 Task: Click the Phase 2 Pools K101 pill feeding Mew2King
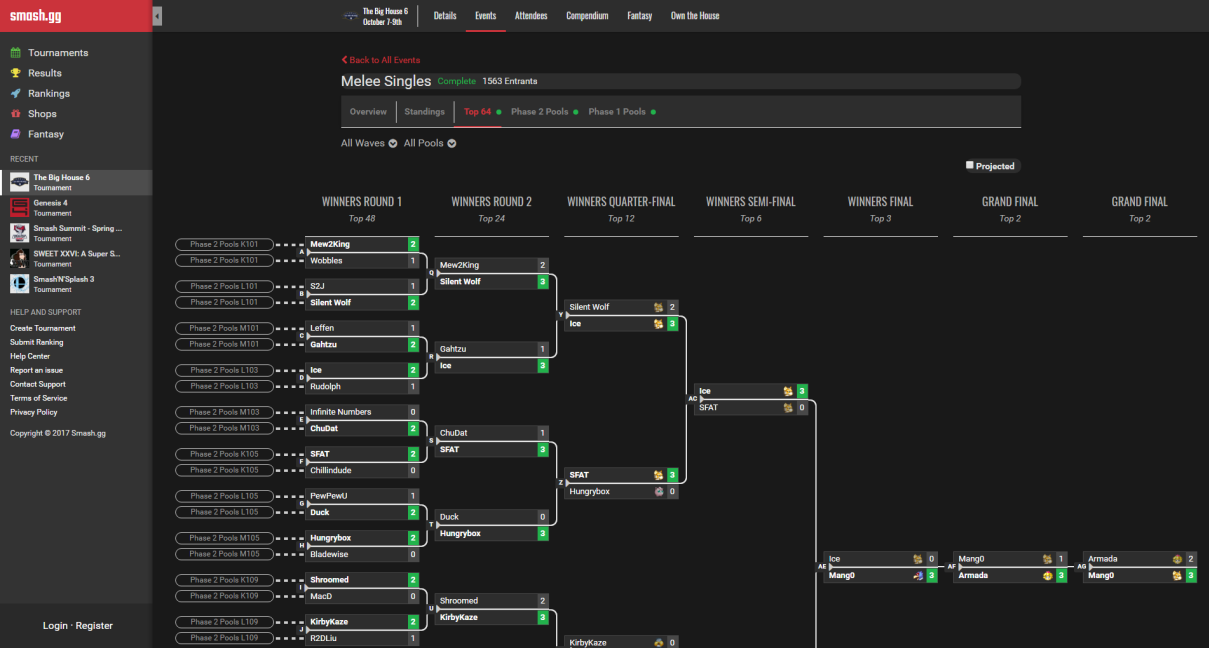click(224, 244)
